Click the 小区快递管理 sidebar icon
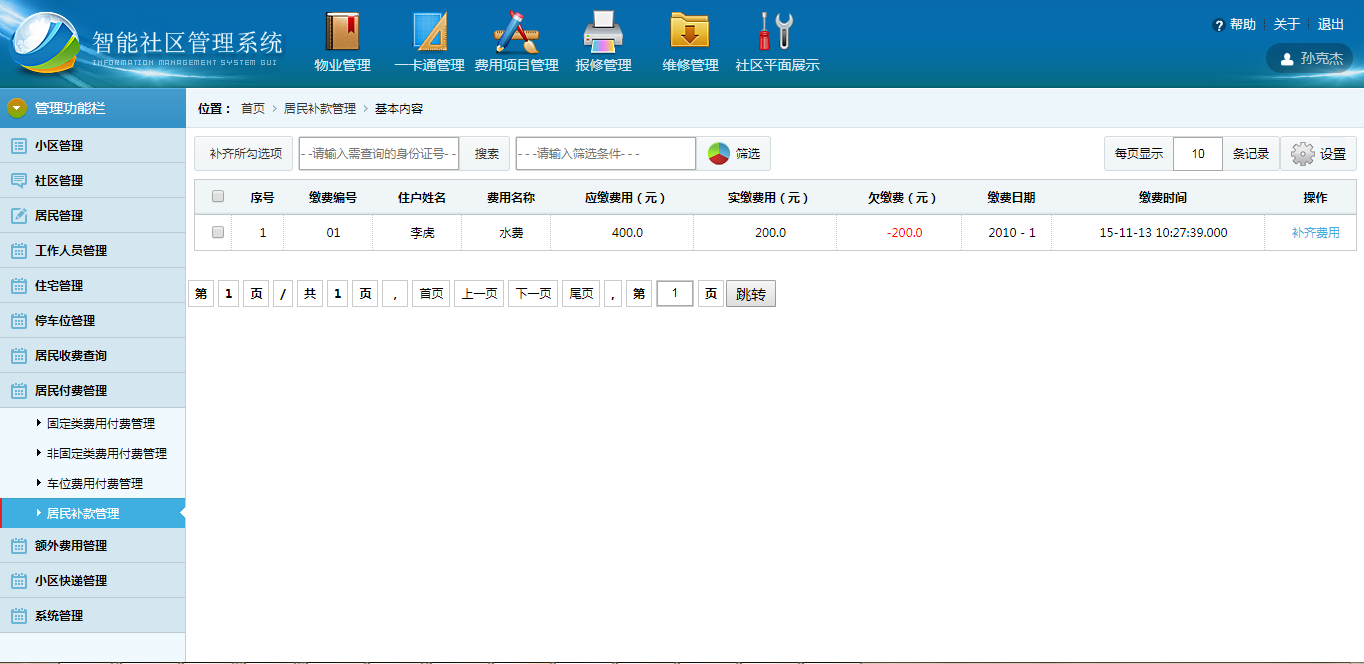This screenshot has height=664, width=1364. [x=18, y=581]
